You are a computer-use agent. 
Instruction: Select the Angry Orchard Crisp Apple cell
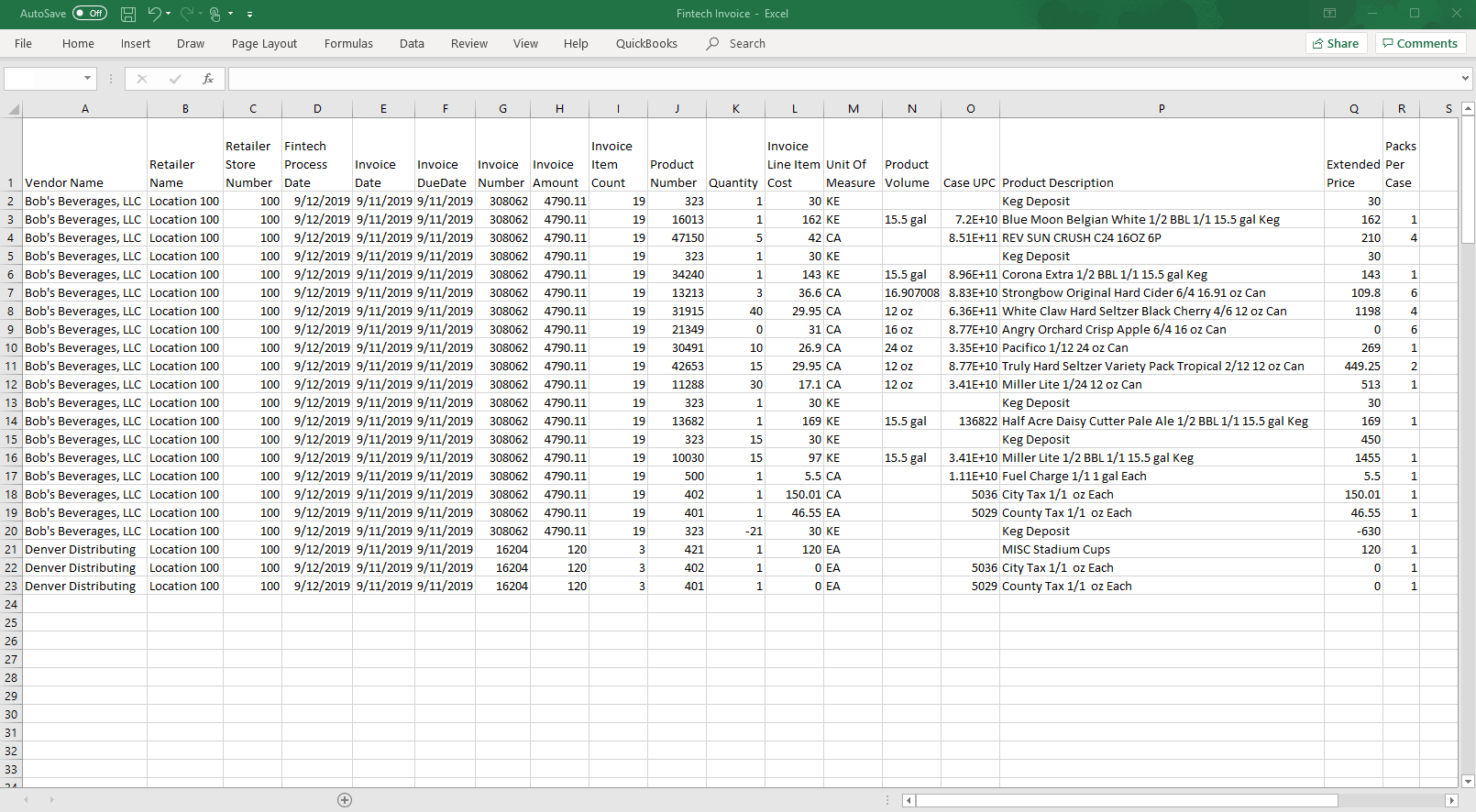(1162, 329)
